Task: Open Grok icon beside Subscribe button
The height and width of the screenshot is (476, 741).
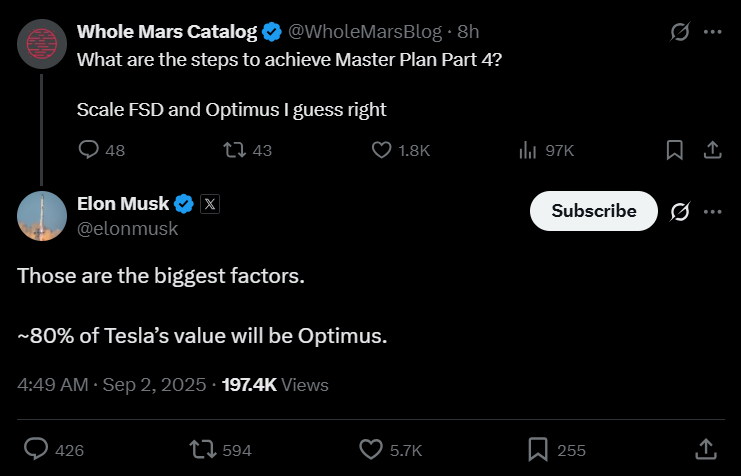Action: click(x=680, y=211)
